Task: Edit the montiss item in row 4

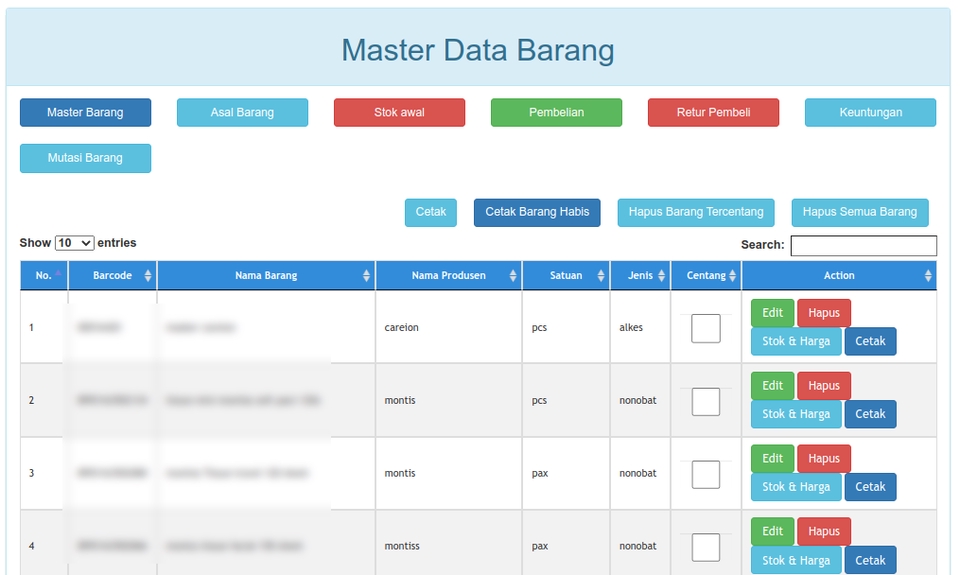Action: pyautogui.click(x=773, y=532)
